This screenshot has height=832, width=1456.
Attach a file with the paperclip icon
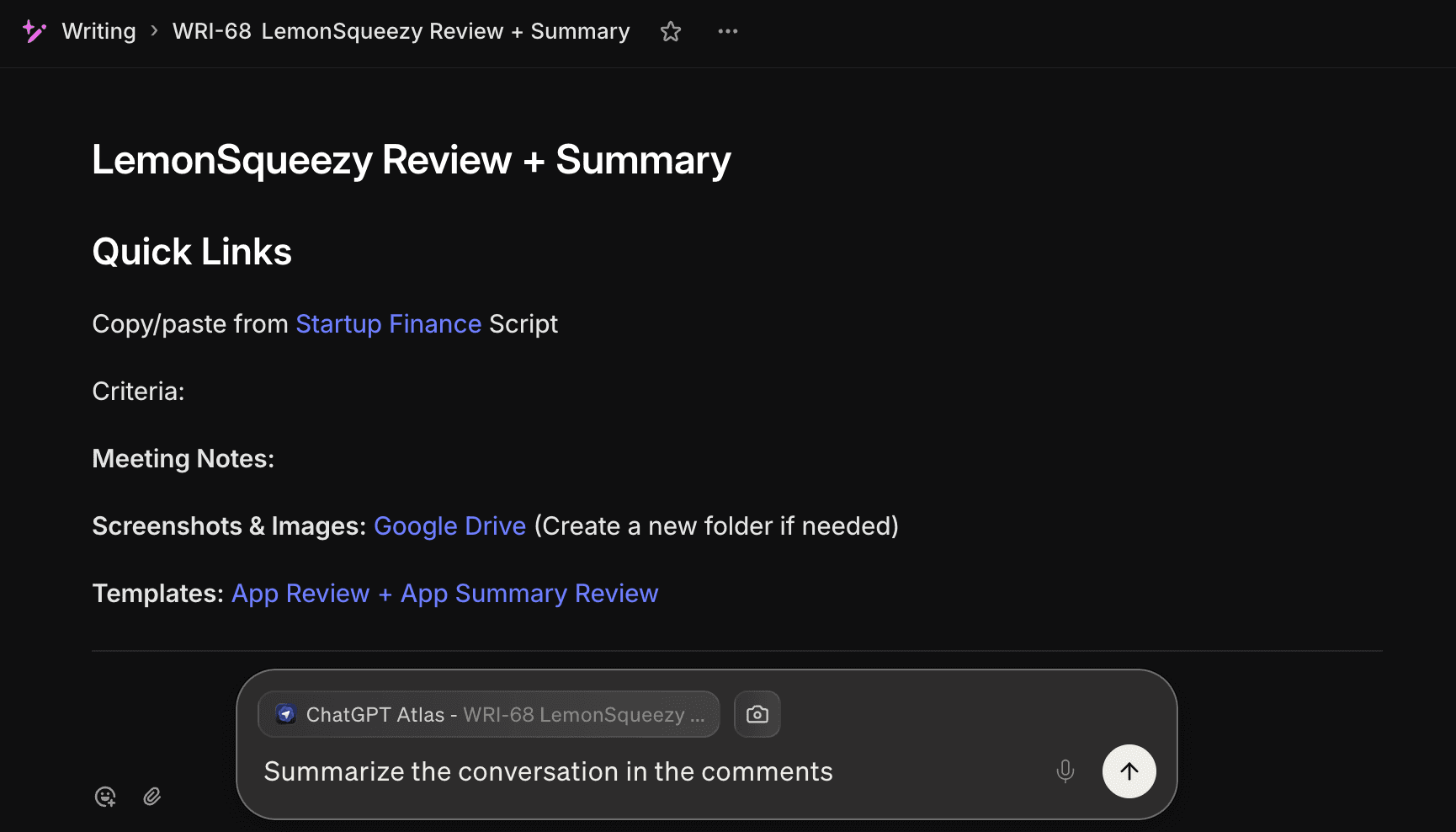(152, 797)
